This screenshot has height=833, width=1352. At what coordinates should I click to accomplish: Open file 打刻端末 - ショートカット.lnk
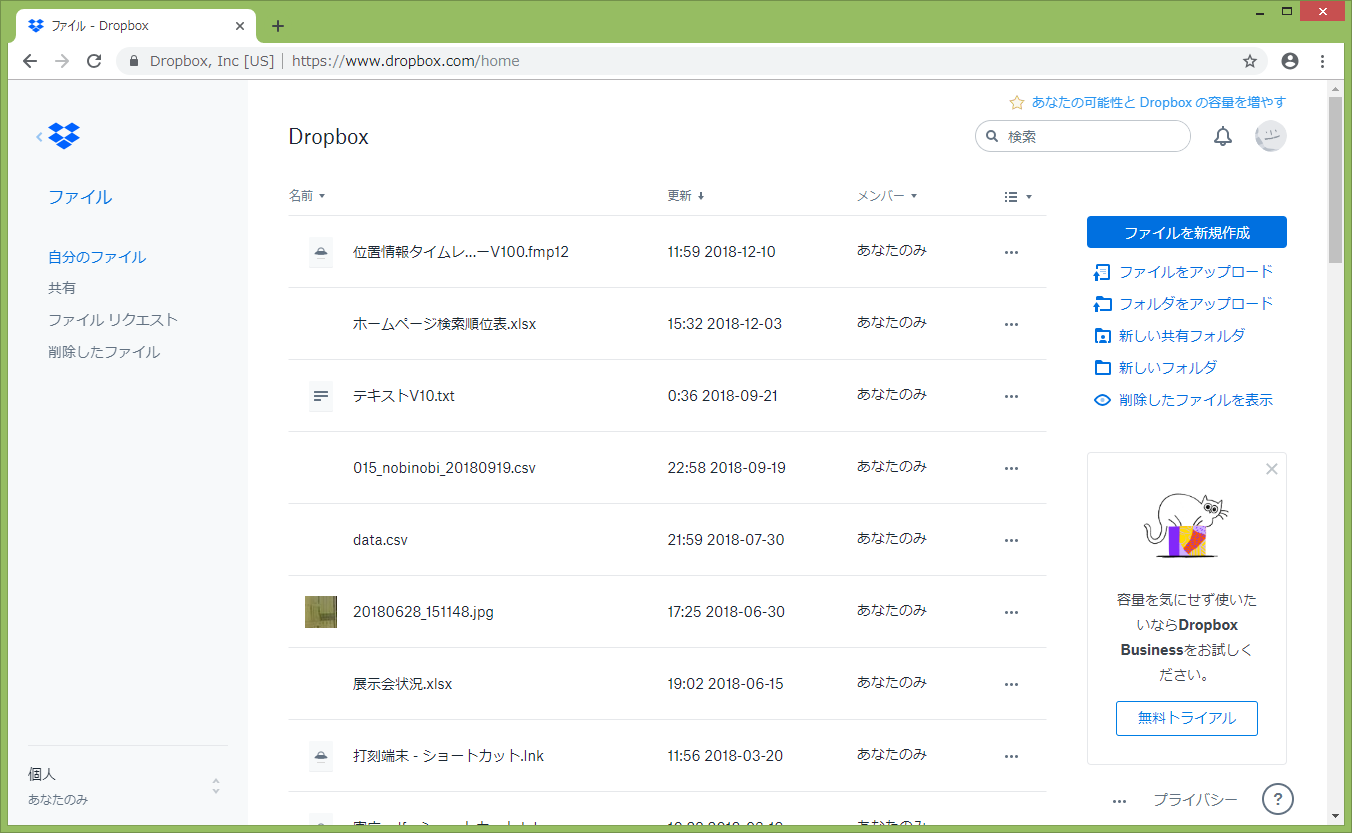coord(448,756)
